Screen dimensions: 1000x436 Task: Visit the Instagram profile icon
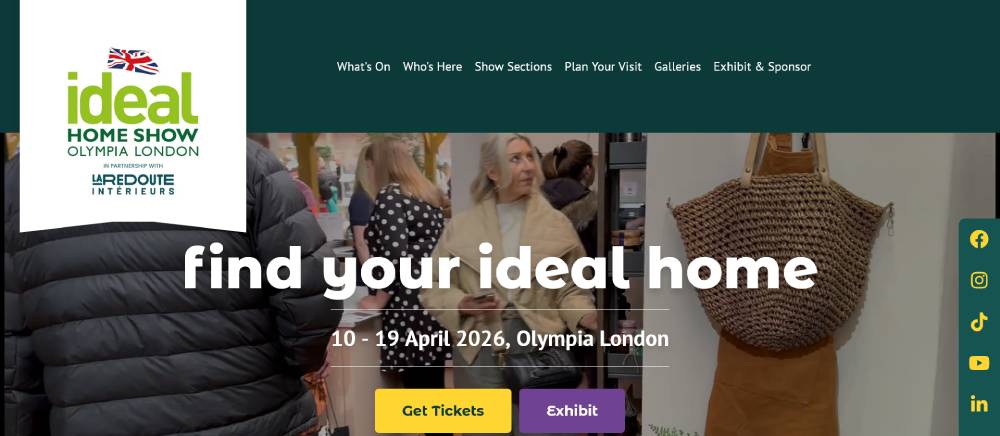tap(979, 280)
